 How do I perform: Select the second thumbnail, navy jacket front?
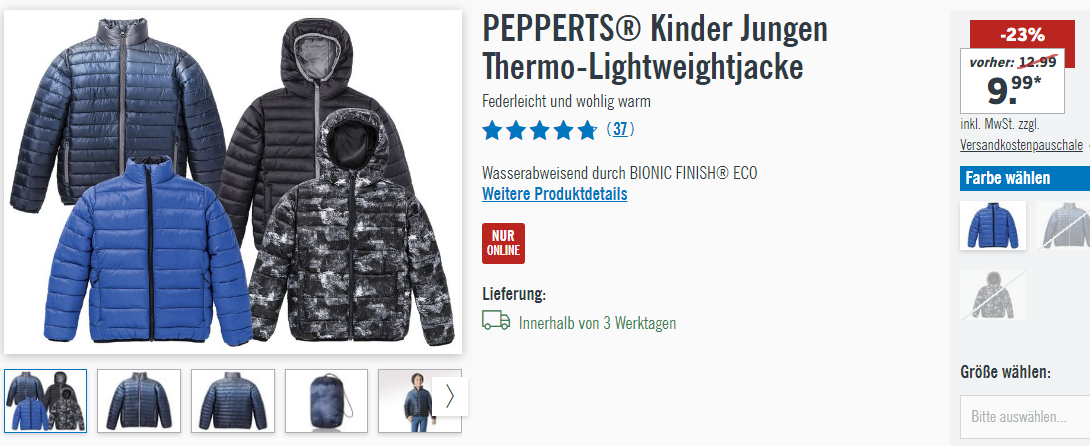tap(139, 401)
